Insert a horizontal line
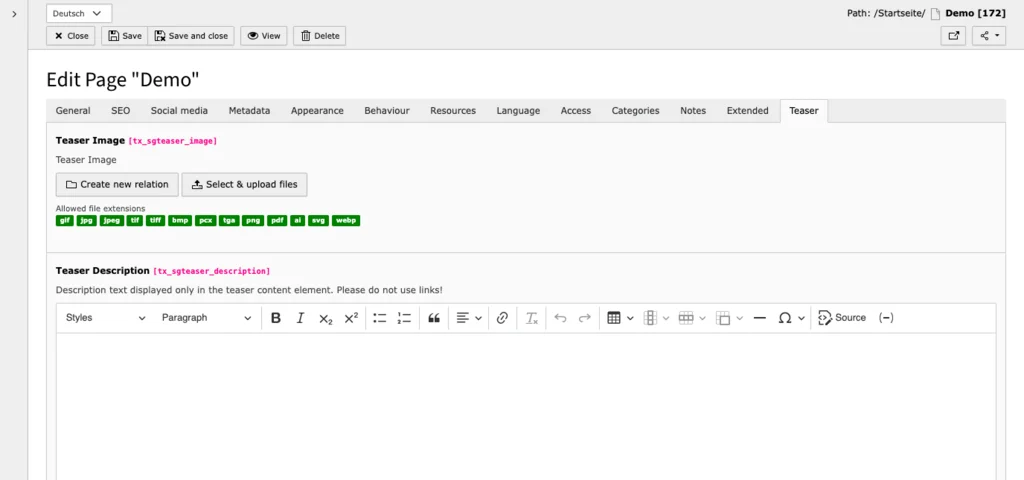Screen dimensions: 1024x480 click(760, 318)
